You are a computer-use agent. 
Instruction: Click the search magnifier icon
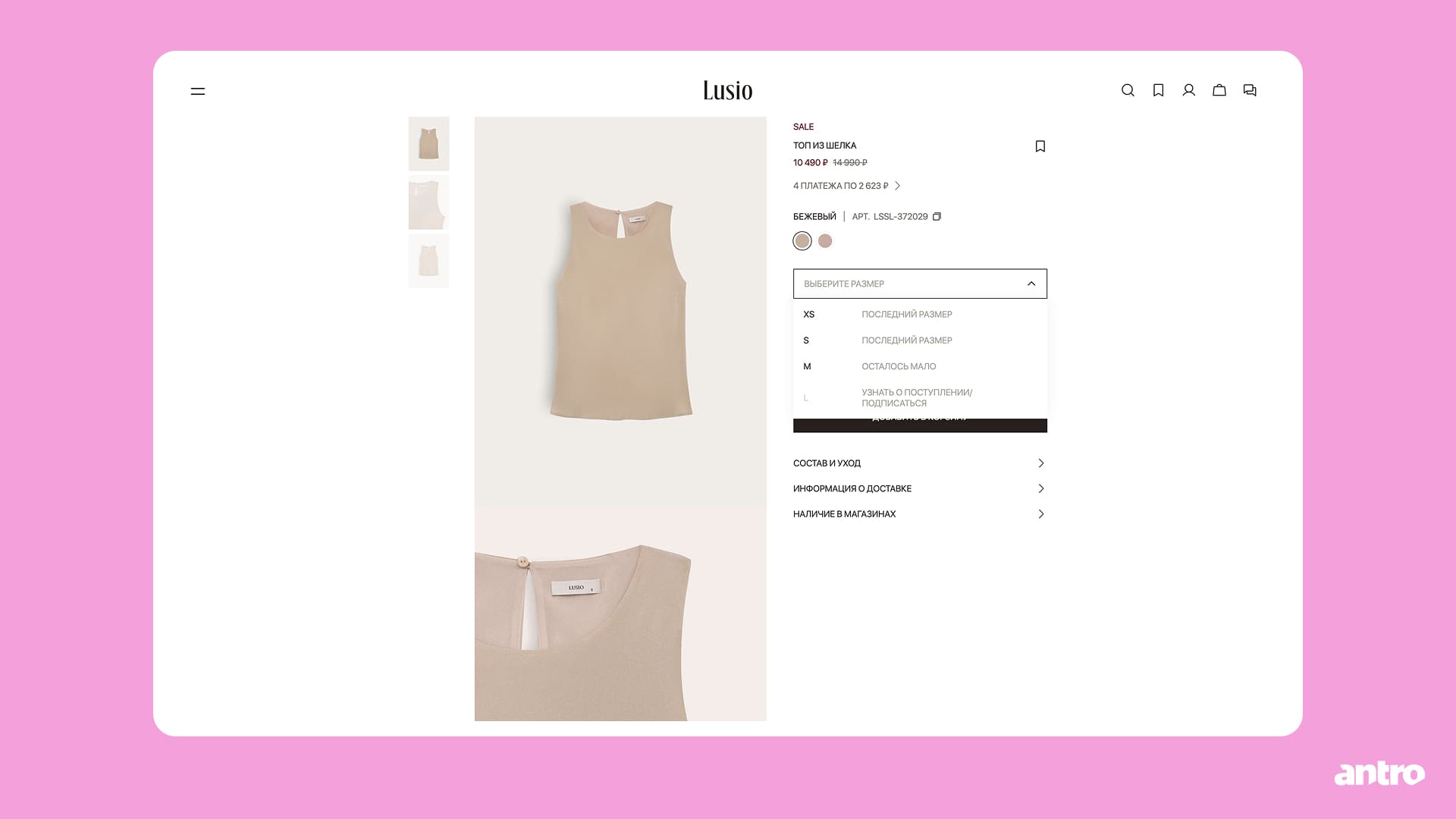tap(1128, 90)
